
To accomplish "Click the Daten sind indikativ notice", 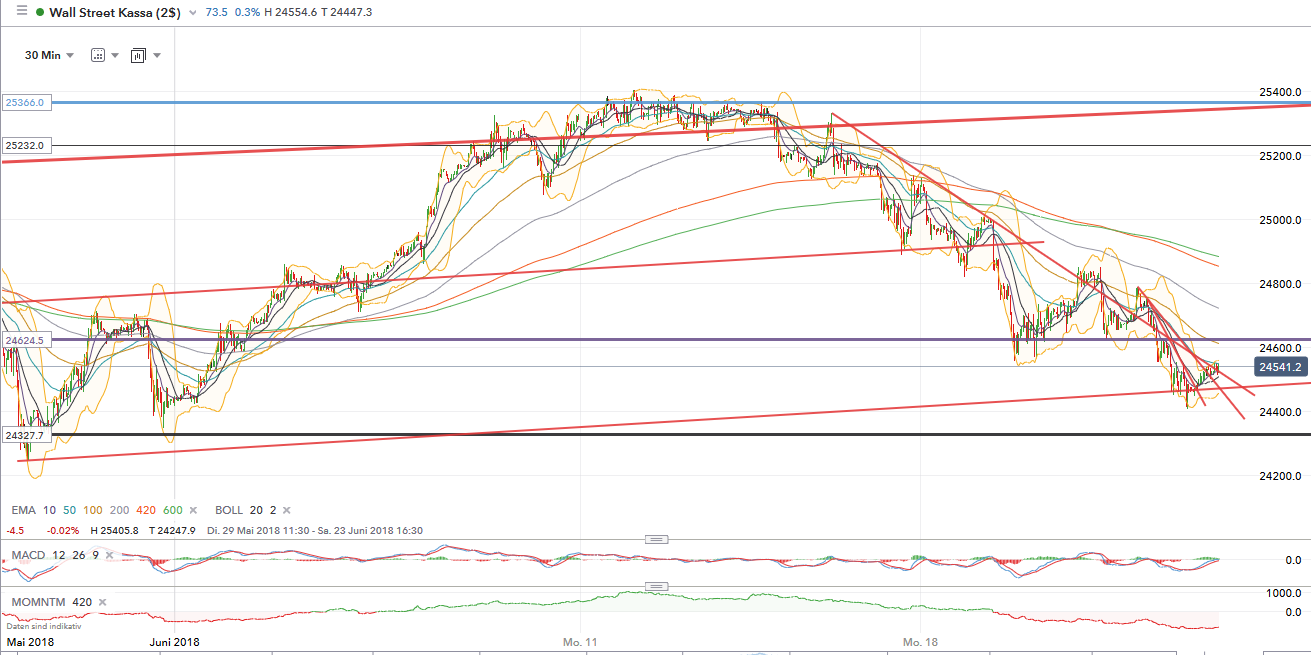I will click(x=43, y=625).
